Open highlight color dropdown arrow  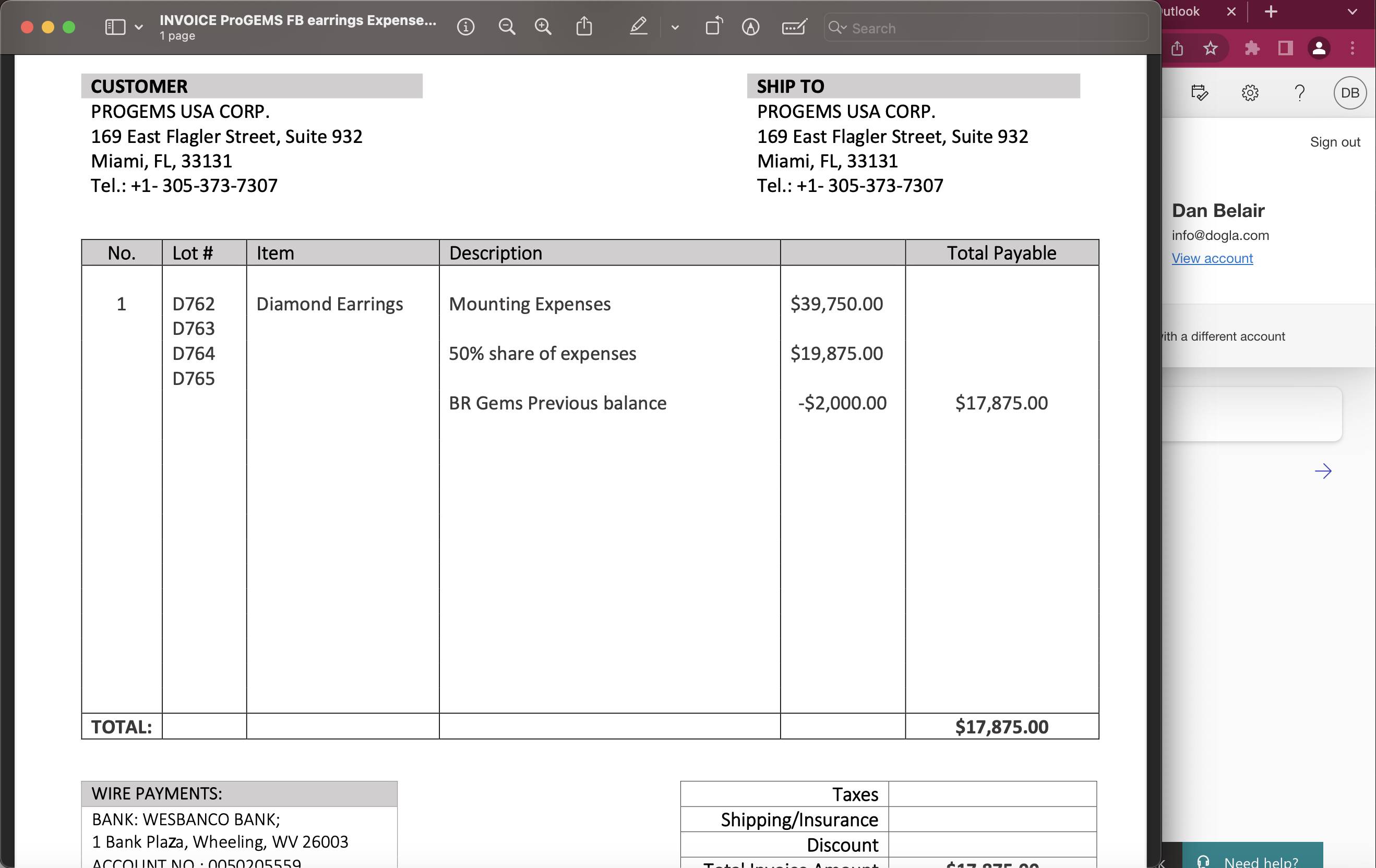tap(675, 27)
